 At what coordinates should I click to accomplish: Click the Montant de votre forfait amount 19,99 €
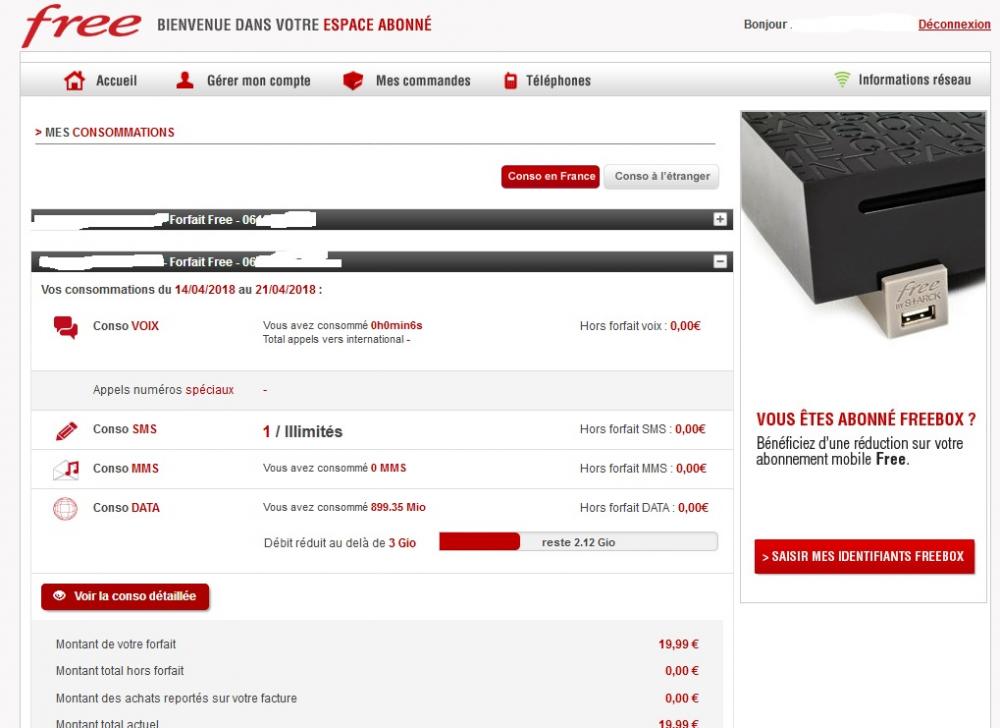click(x=679, y=644)
